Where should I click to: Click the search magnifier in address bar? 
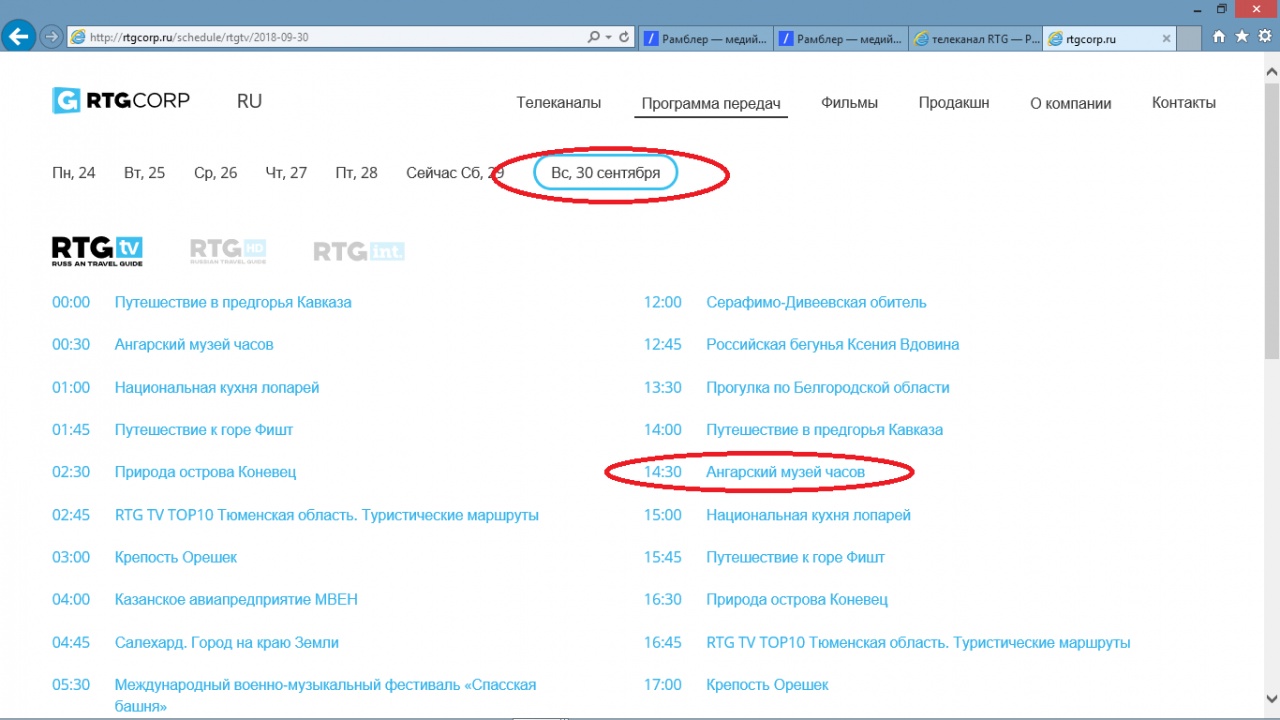[x=593, y=37]
